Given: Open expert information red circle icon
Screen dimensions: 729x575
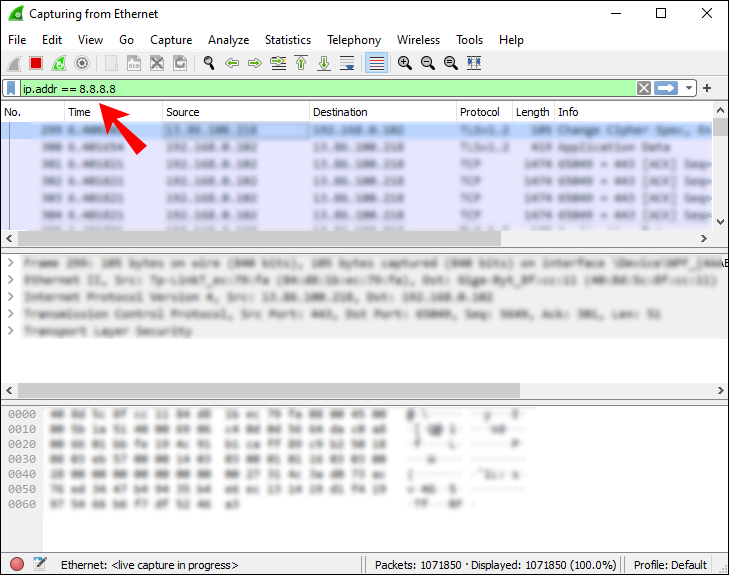Looking at the screenshot, I should (17, 564).
